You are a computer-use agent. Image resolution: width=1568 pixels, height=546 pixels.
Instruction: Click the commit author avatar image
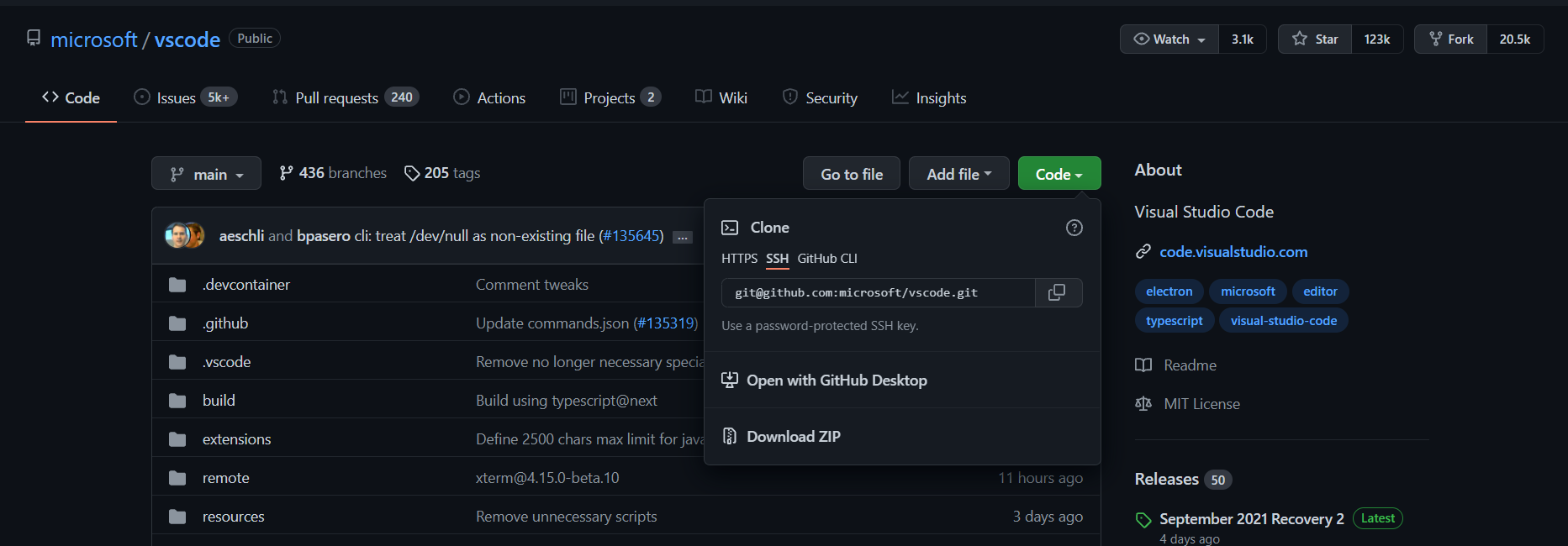click(184, 235)
